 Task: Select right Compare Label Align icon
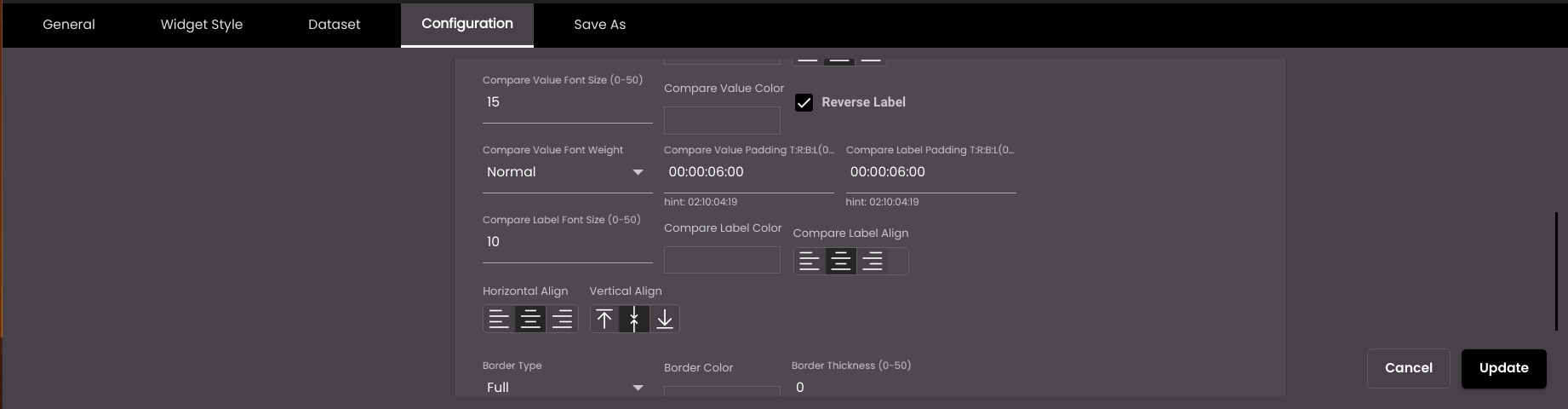(872, 262)
